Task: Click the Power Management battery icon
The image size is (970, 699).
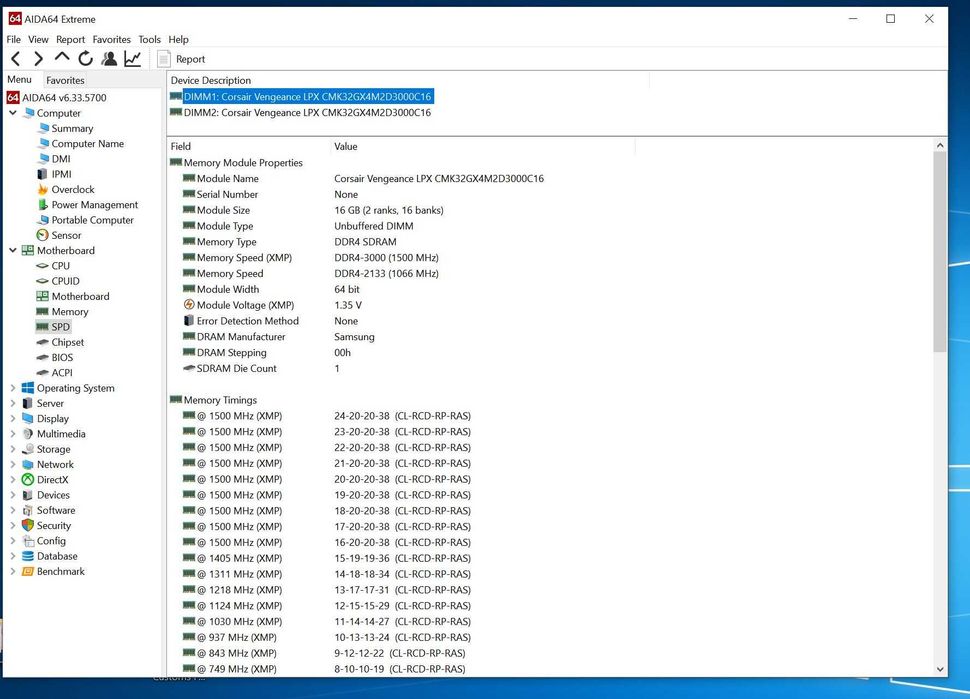Action: [43, 205]
